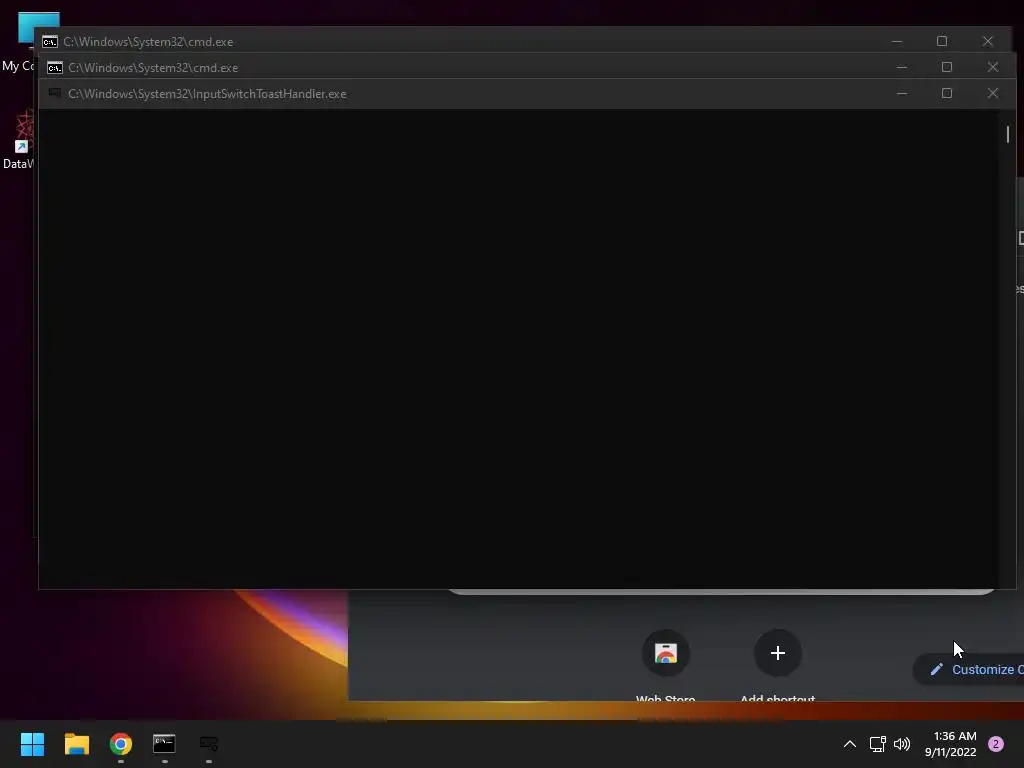Click icon in second cmd.exe title bar
Viewport: 1024px width, 768px height.
[x=55, y=68]
